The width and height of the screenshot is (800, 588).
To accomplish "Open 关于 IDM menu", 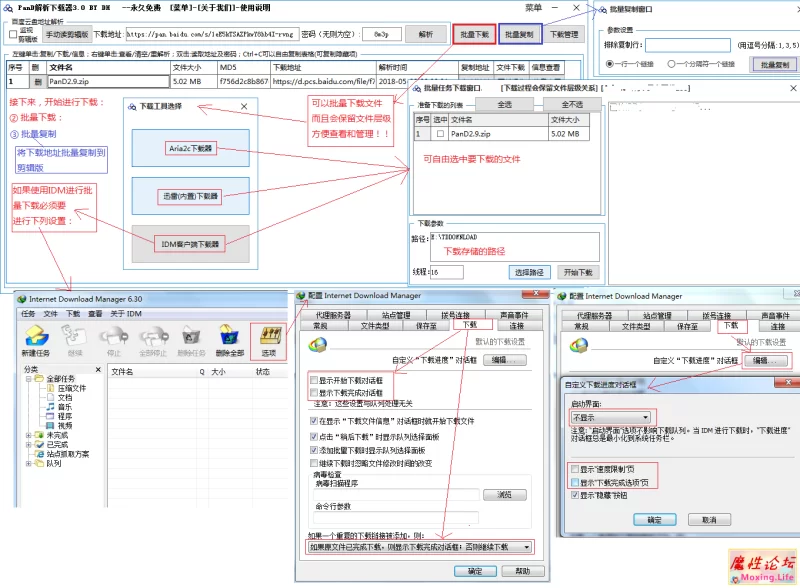I will 126,313.
